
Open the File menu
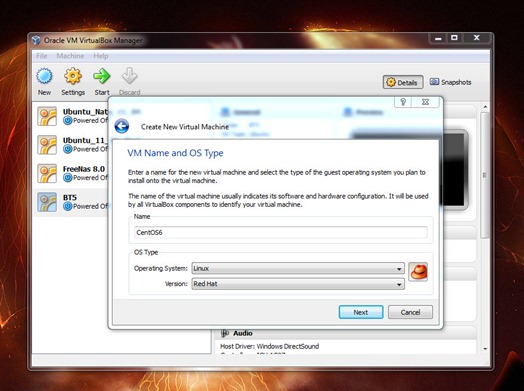42,56
